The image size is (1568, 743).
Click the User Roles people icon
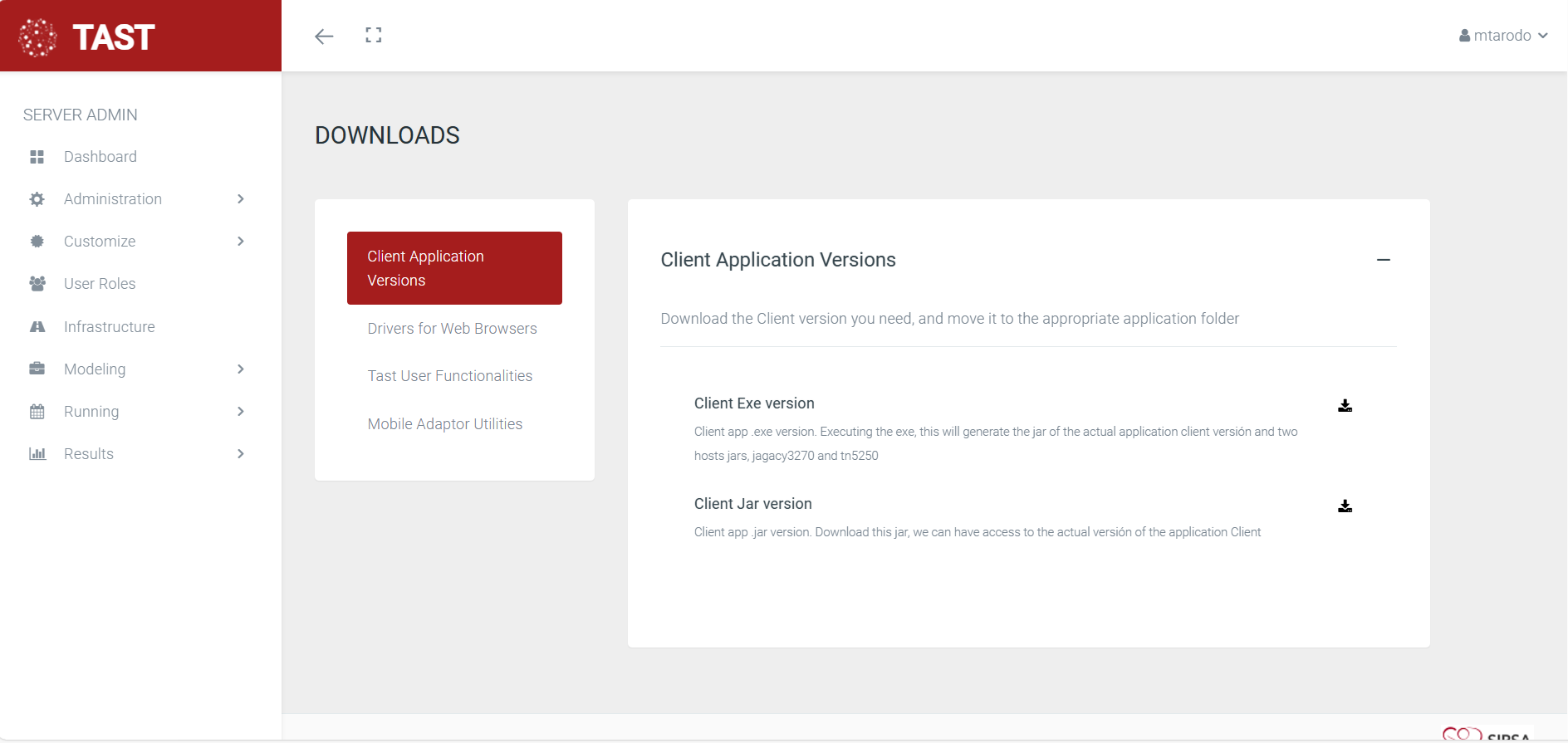click(x=37, y=284)
